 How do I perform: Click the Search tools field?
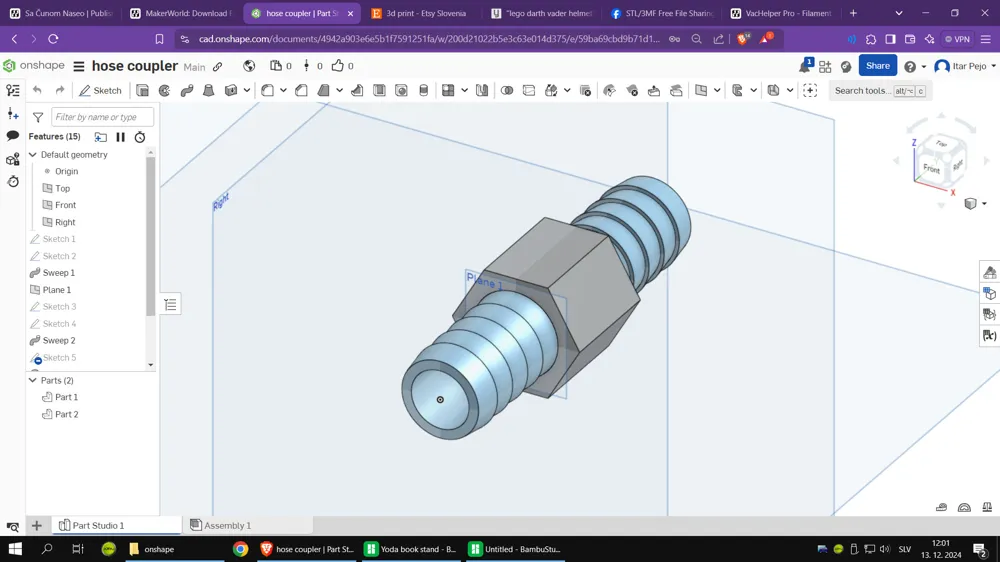tap(880, 91)
